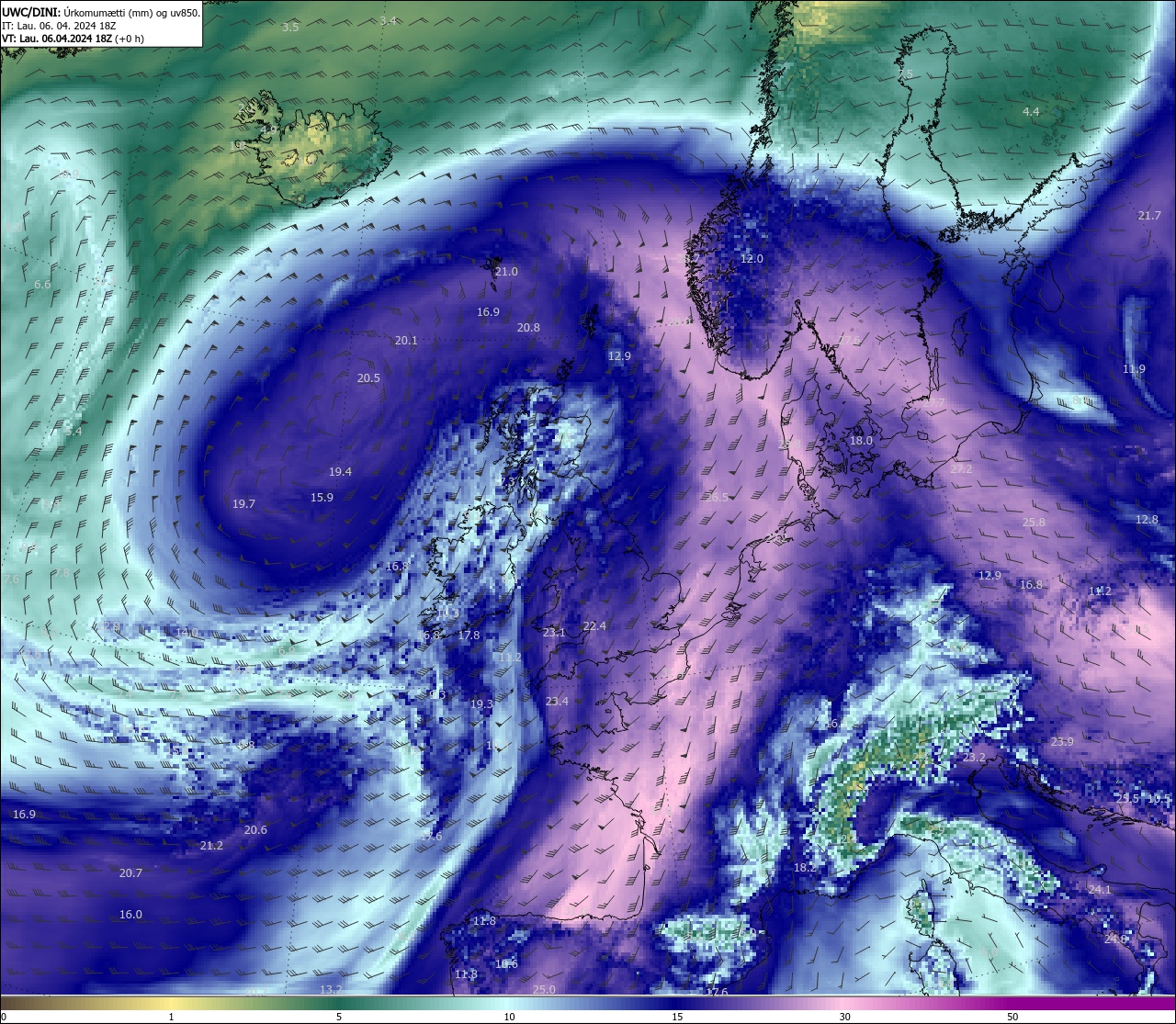The height and width of the screenshot is (1024, 1176).
Task: Click the 17.8 value label over Ireland
Action: 469,636
